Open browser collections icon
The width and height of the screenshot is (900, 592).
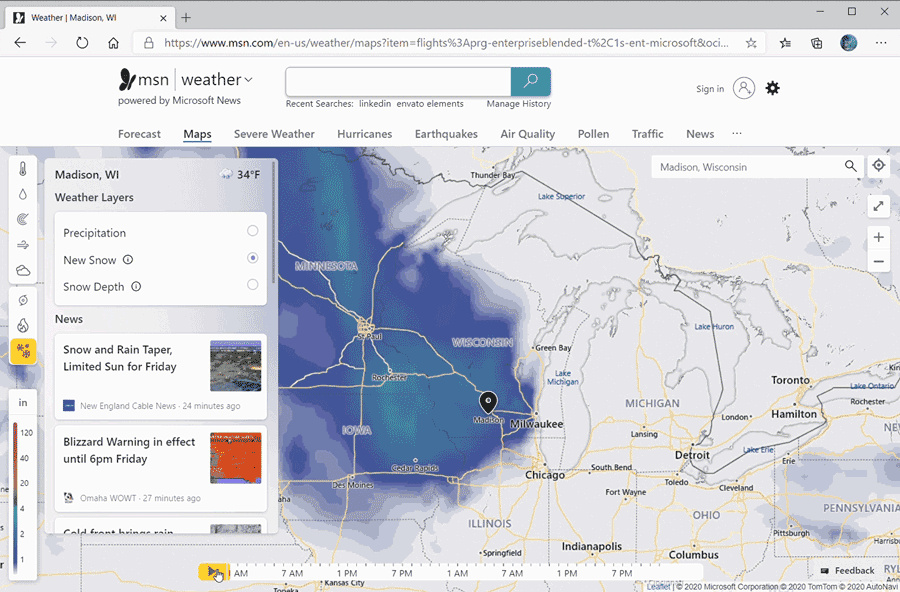[816, 42]
